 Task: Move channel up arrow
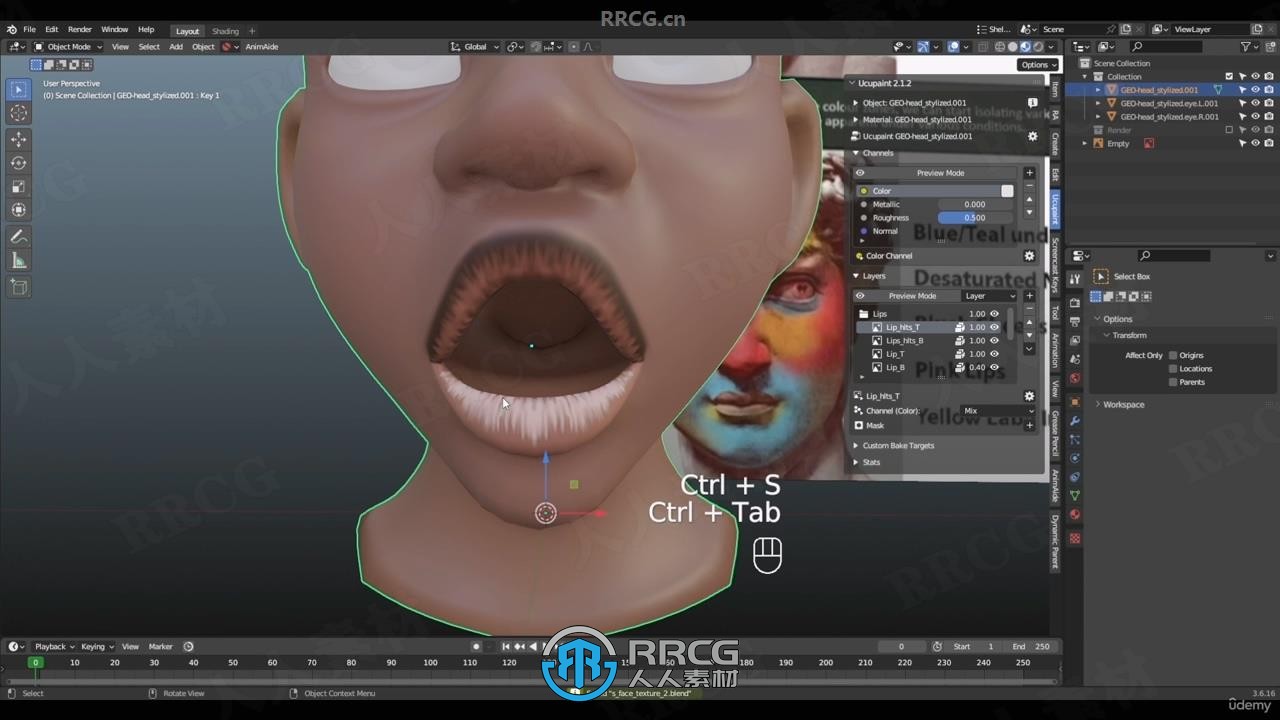click(1029, 199)
